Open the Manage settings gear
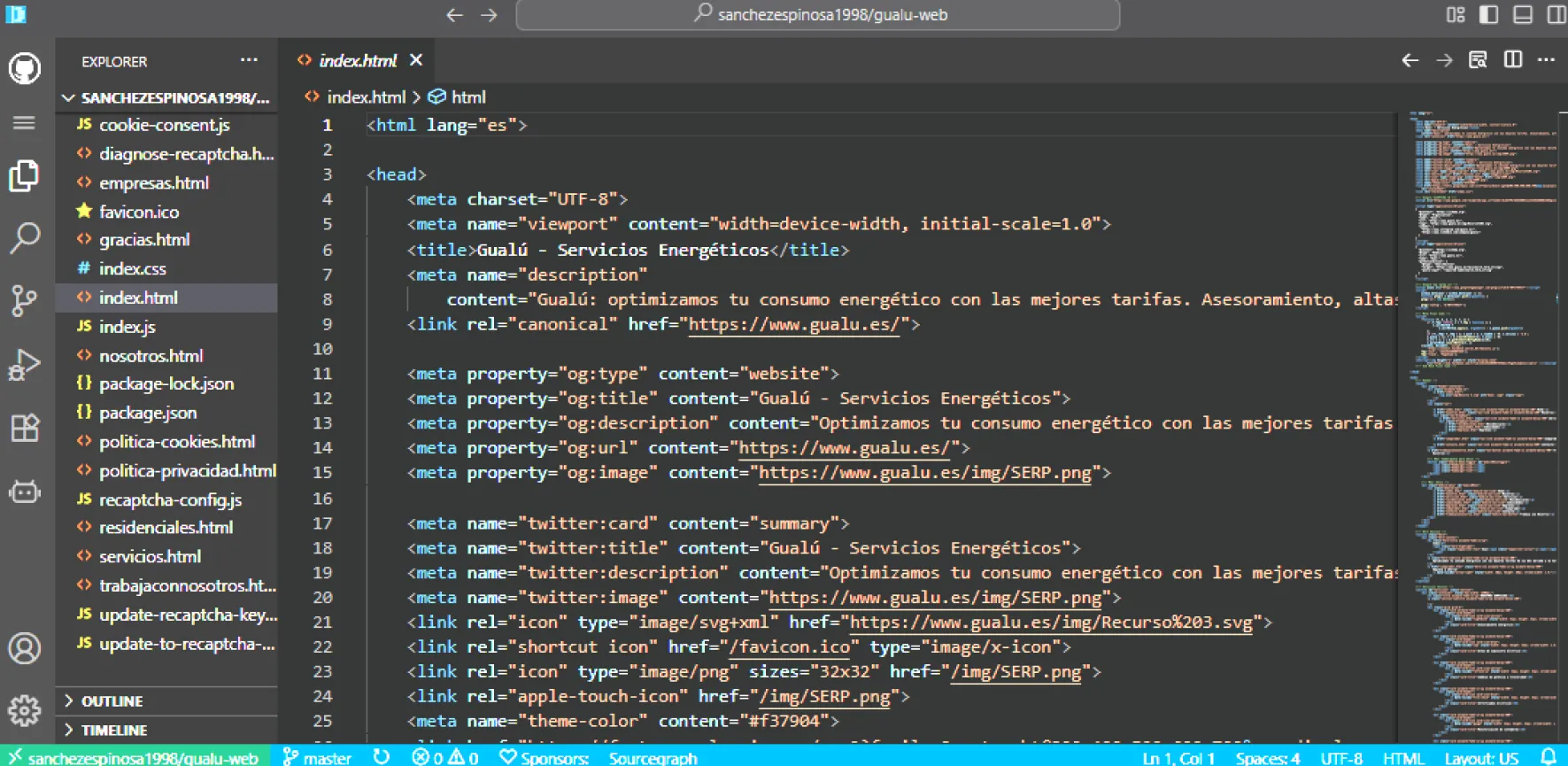1568x766 pixels. pyautogui.click(x=24, y=710)
